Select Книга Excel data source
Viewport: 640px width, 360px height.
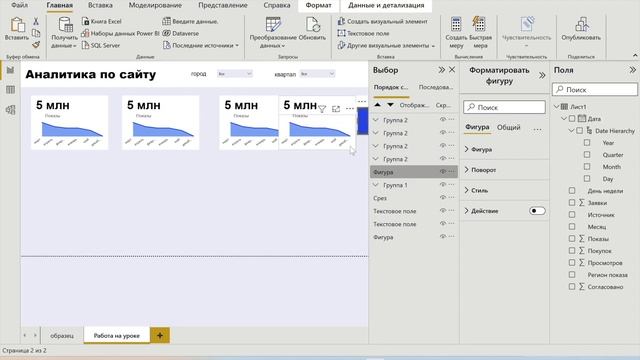tap(102, 21)
